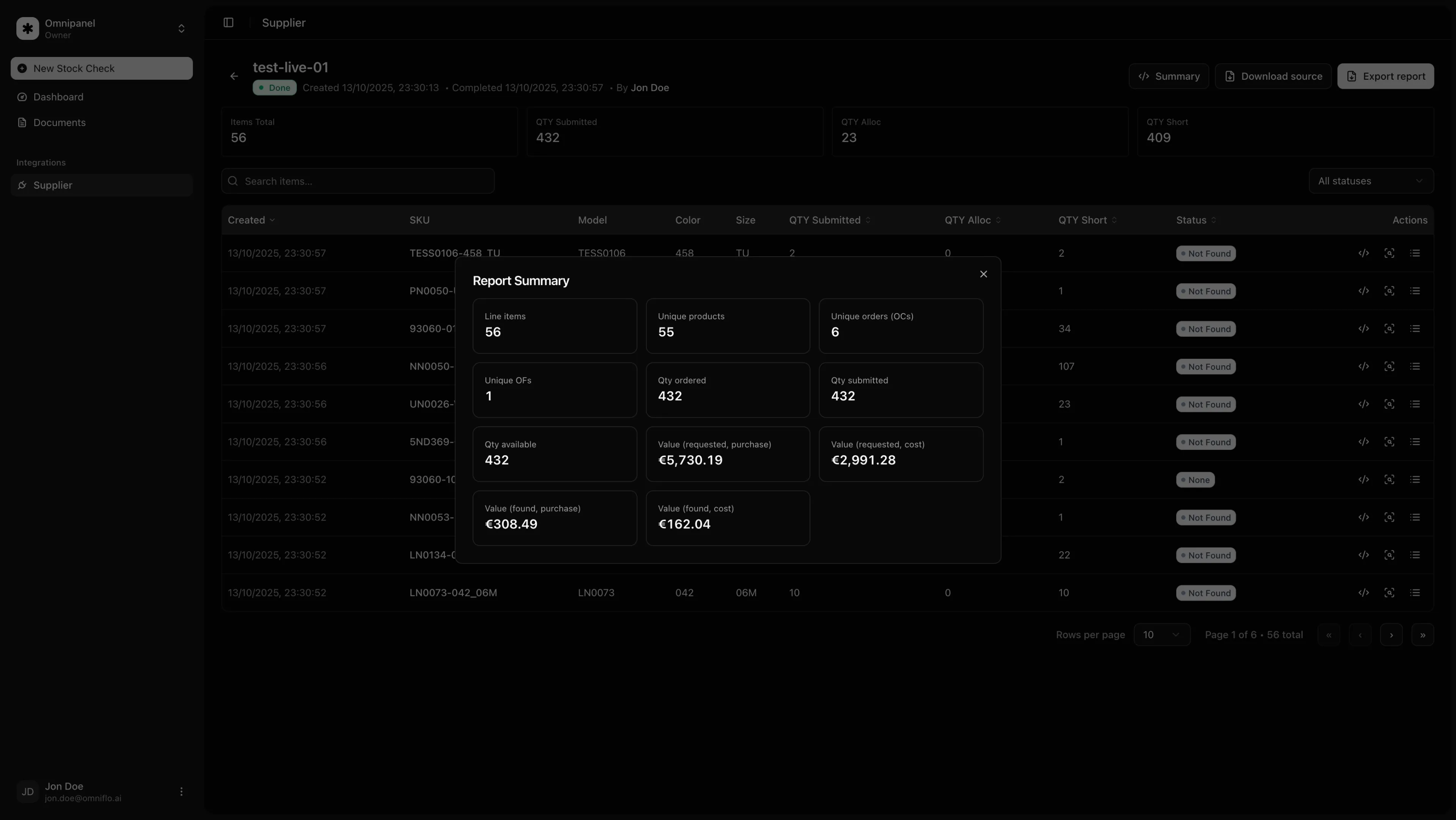1456x820 pixels.
Task: Click the JD avatar at bottom left
Action: tap(27, 791)
